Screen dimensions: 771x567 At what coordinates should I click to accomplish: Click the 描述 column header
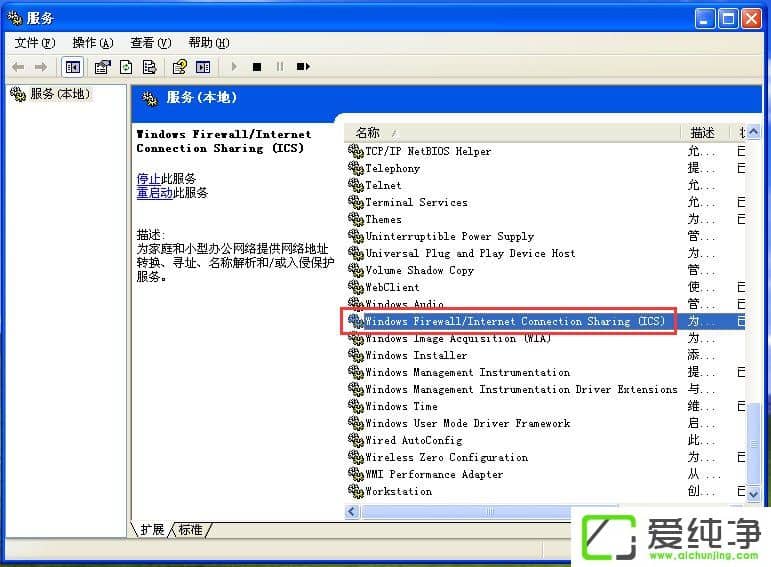(703, 132)
